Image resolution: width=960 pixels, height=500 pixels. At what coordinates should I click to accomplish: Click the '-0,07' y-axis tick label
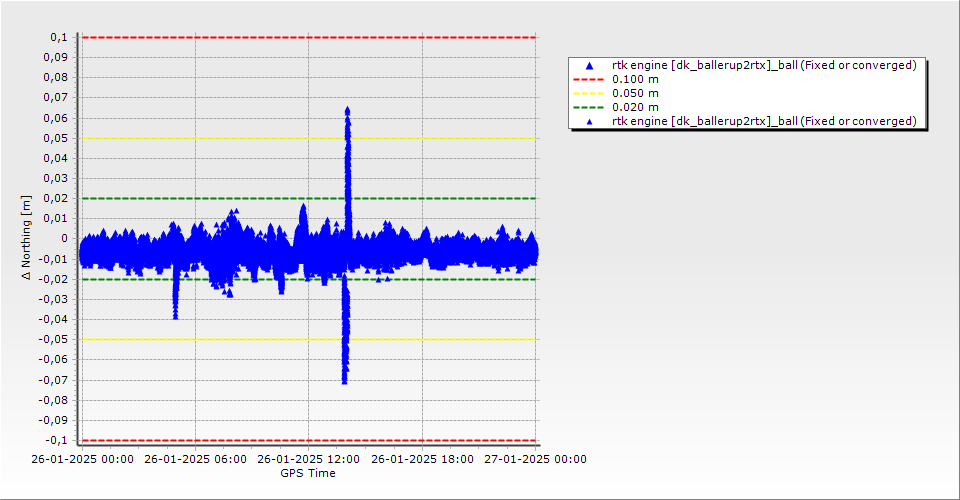(x=54, y=380)
